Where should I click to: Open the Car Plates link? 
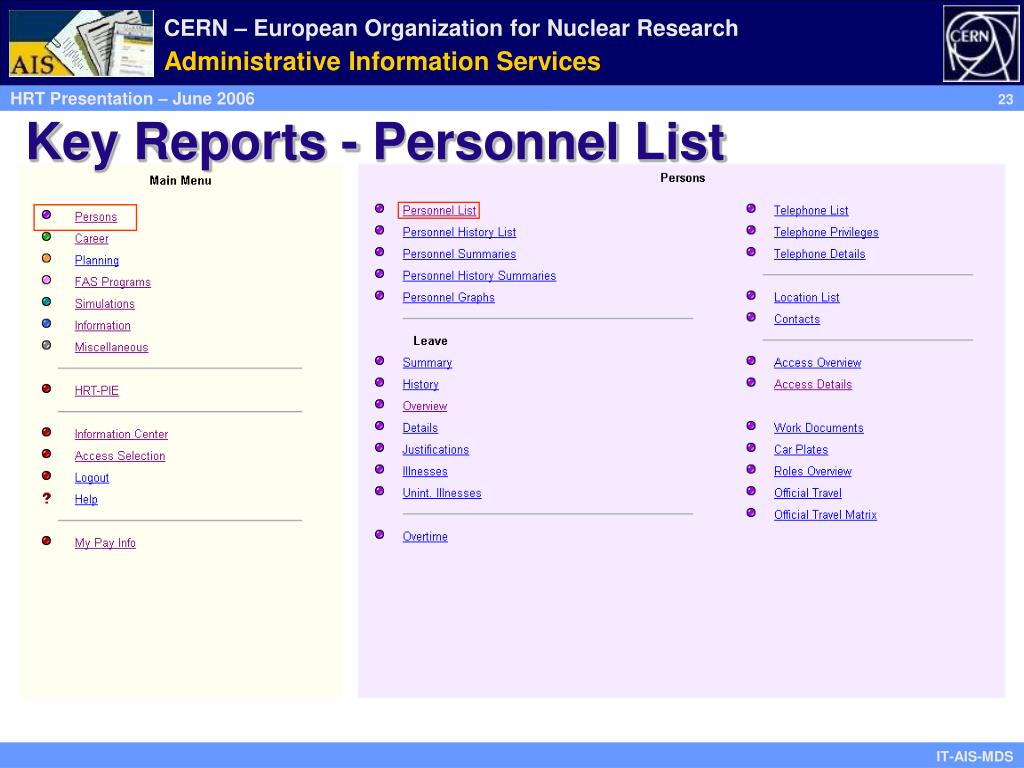coord(801,449)
